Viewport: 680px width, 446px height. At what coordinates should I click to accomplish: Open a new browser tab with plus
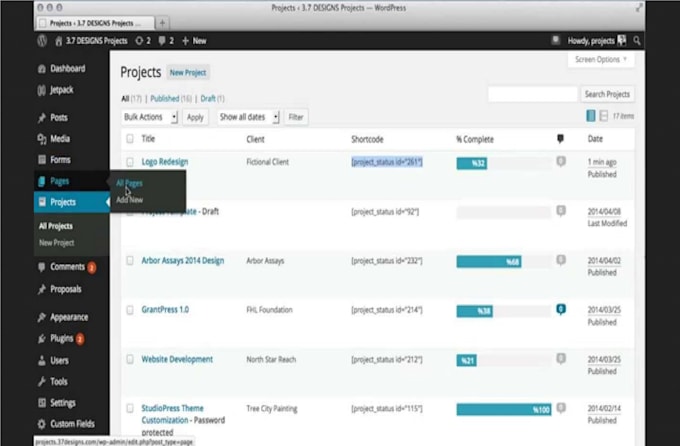(x=162, y=23)
